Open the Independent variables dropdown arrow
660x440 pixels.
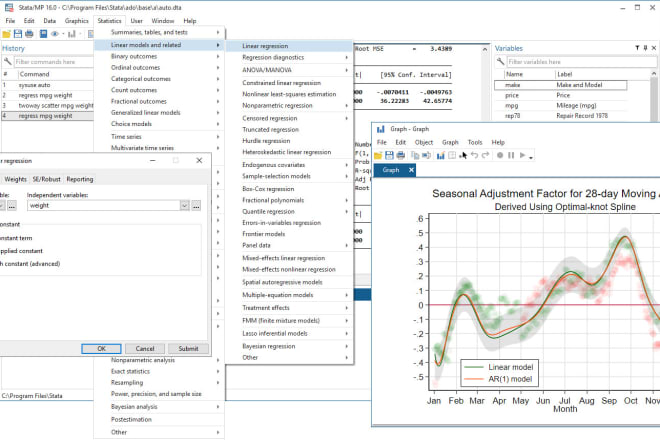184,205
